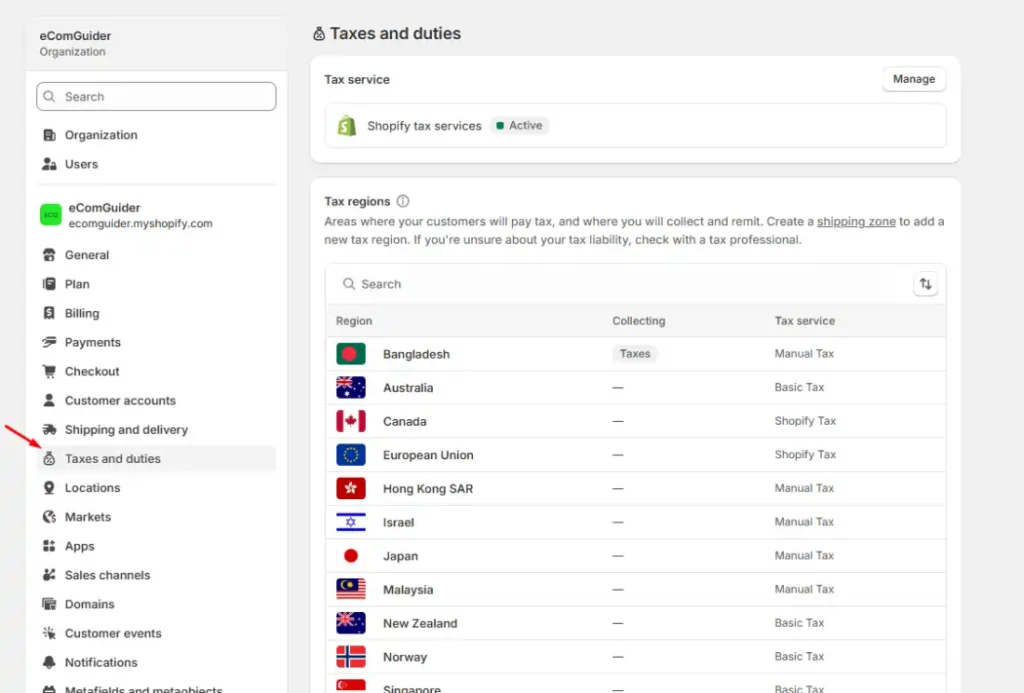
Task: Click the Taxes and duties sidebar icon
Action: 49,459
